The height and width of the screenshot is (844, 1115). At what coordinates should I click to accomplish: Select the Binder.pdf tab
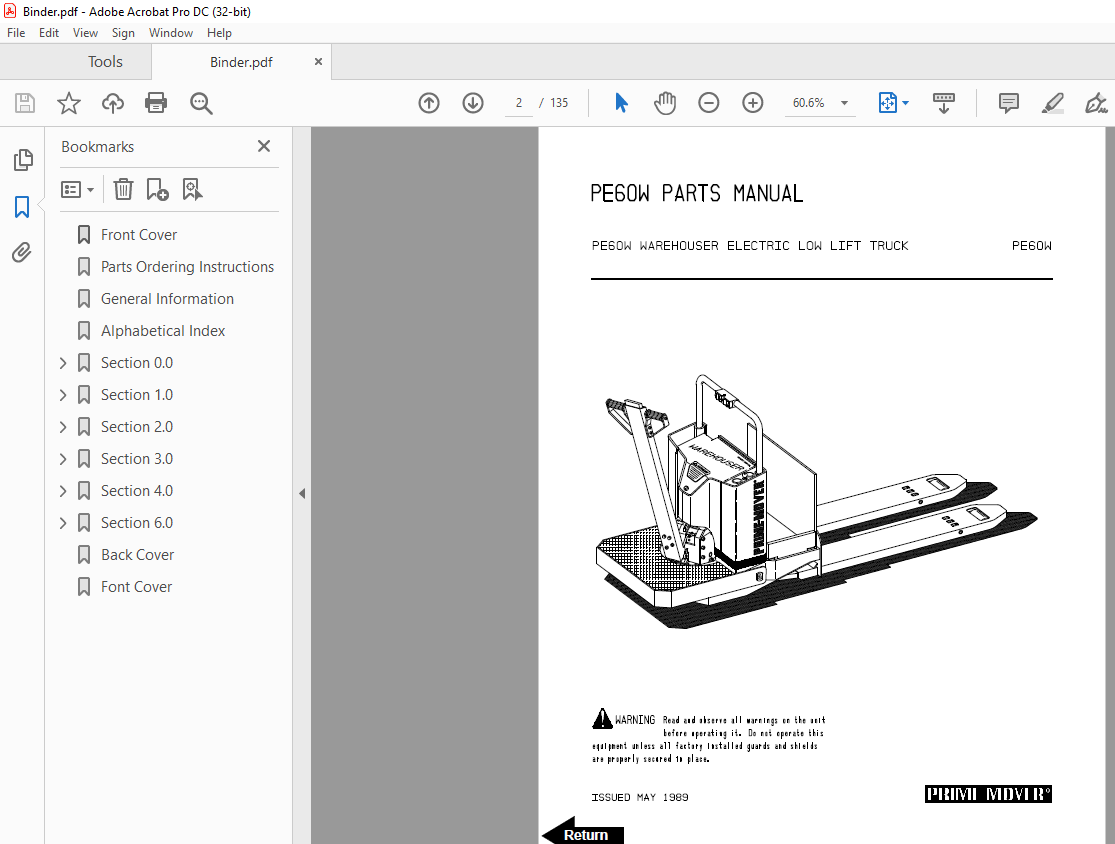[x=241, y=62]
